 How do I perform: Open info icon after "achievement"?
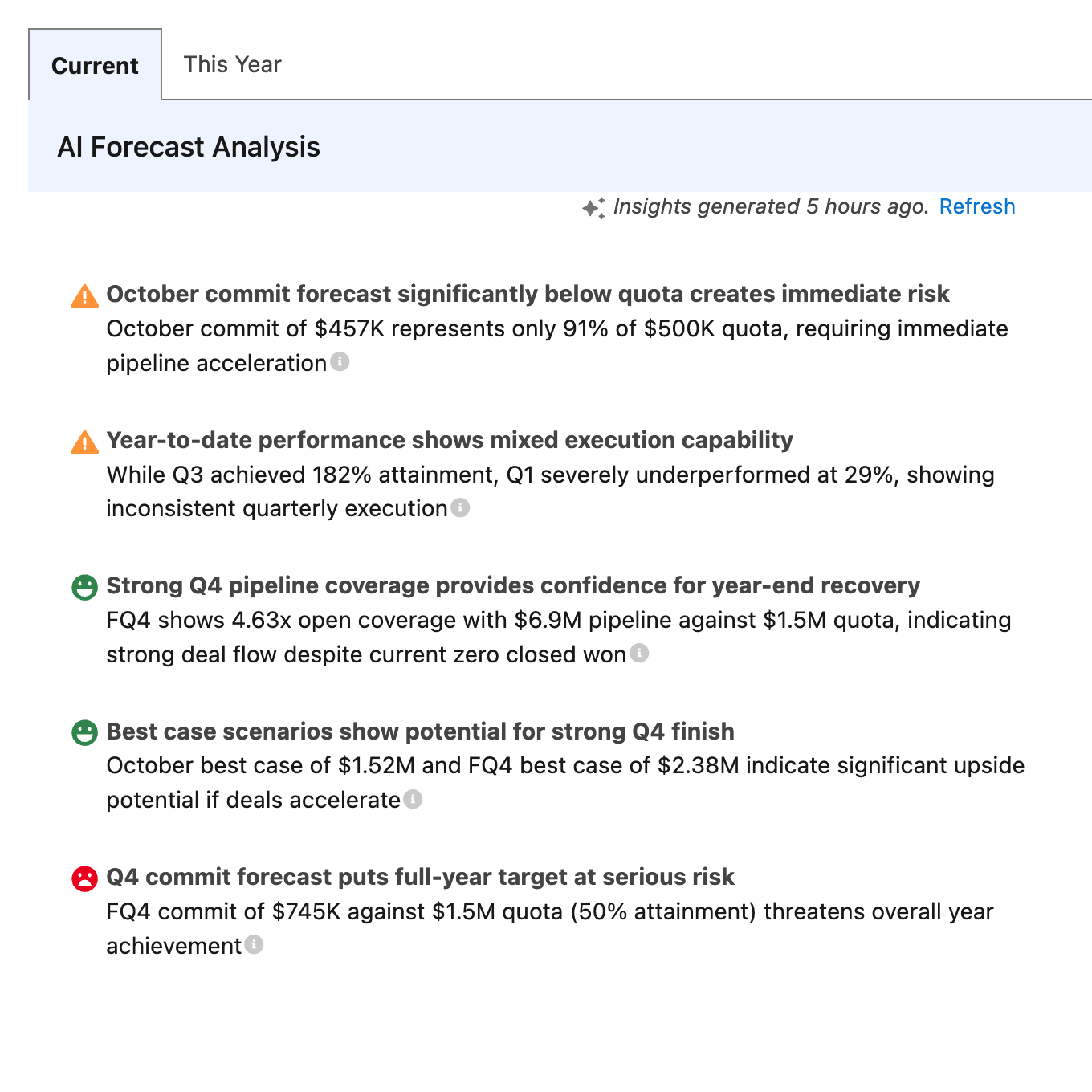point(254,945)
